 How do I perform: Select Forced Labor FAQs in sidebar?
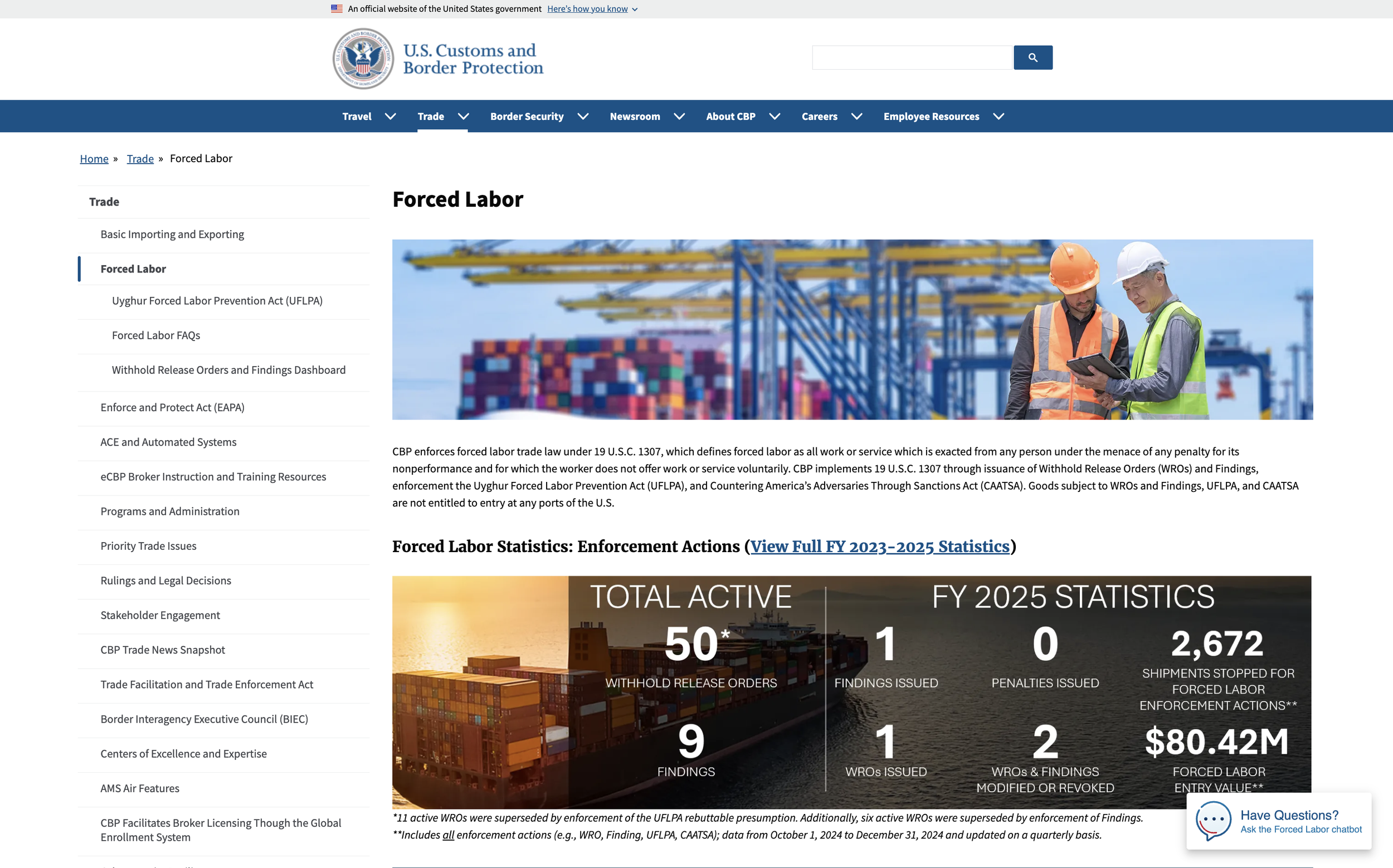point(155,335)
